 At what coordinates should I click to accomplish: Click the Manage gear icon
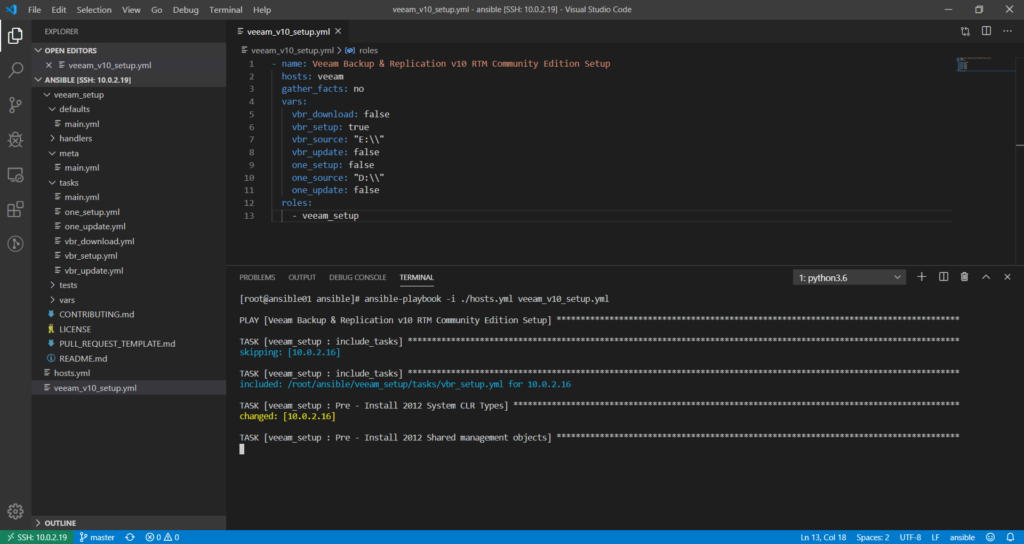[x=16, y=511]
